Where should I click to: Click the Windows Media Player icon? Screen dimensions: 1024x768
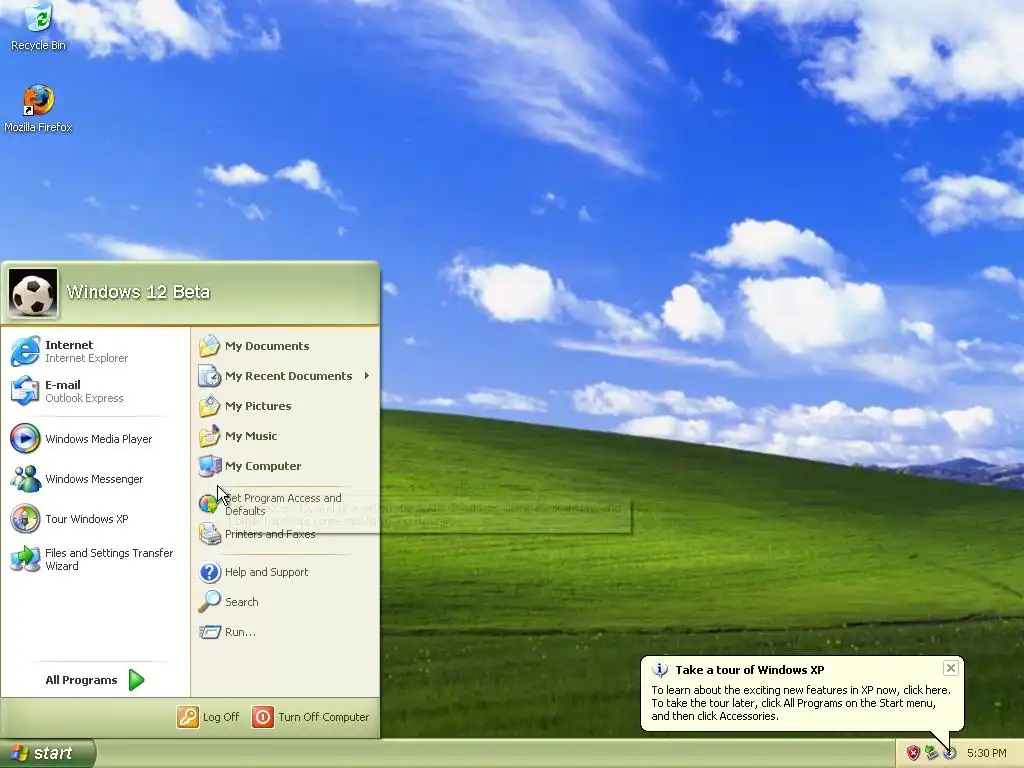(x=25, y=439)
